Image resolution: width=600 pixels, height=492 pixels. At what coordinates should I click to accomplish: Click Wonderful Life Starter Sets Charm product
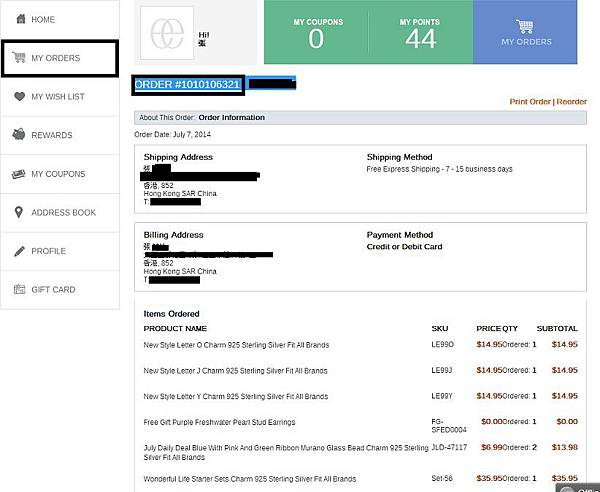coord(249,479)
